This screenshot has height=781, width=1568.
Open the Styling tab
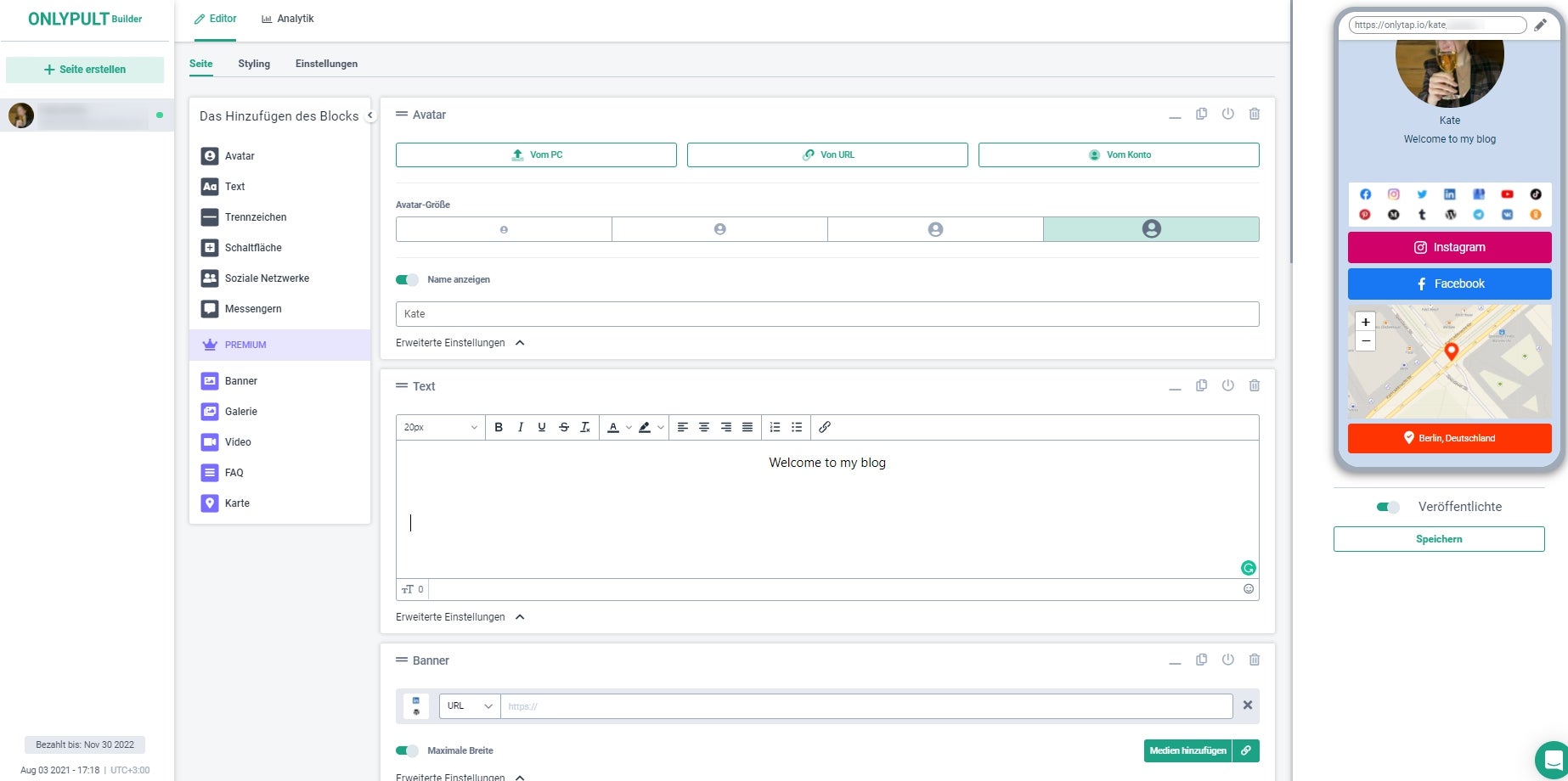(x=254, y=64)
